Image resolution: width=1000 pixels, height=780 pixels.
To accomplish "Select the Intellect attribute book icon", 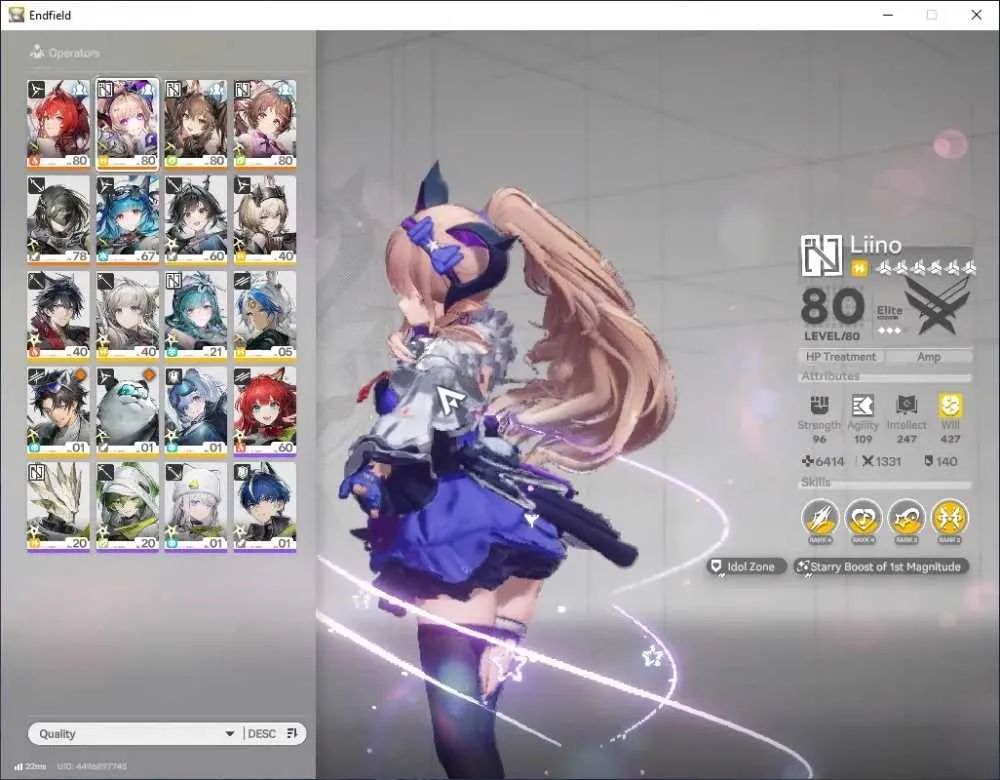I will point(906,405).
